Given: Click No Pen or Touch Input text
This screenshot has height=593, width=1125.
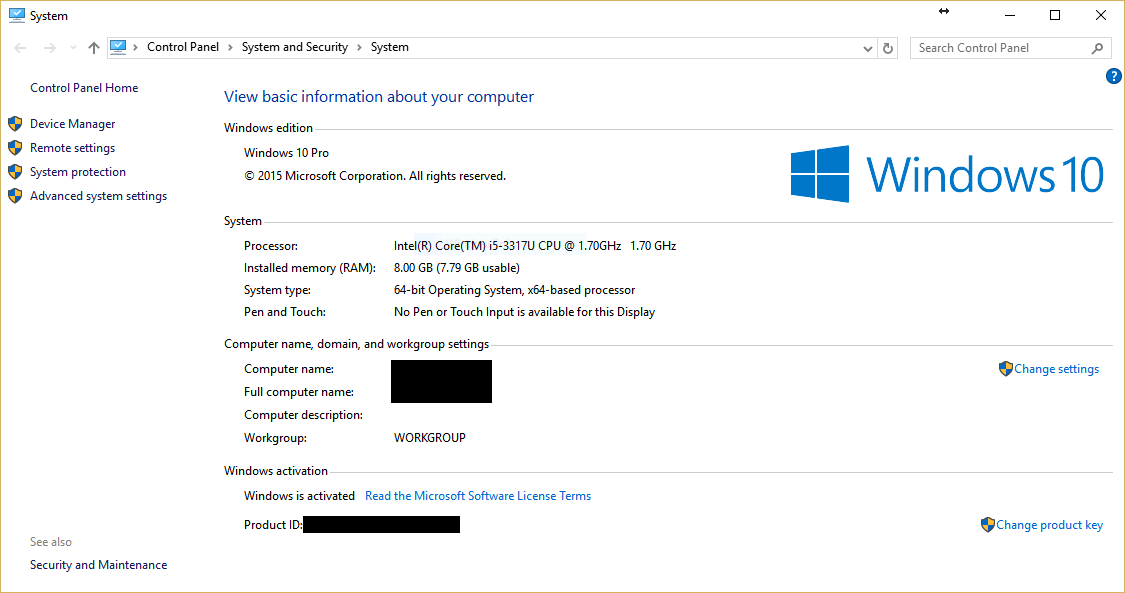Looking at the screenshot, I should (x=524, y=312).
